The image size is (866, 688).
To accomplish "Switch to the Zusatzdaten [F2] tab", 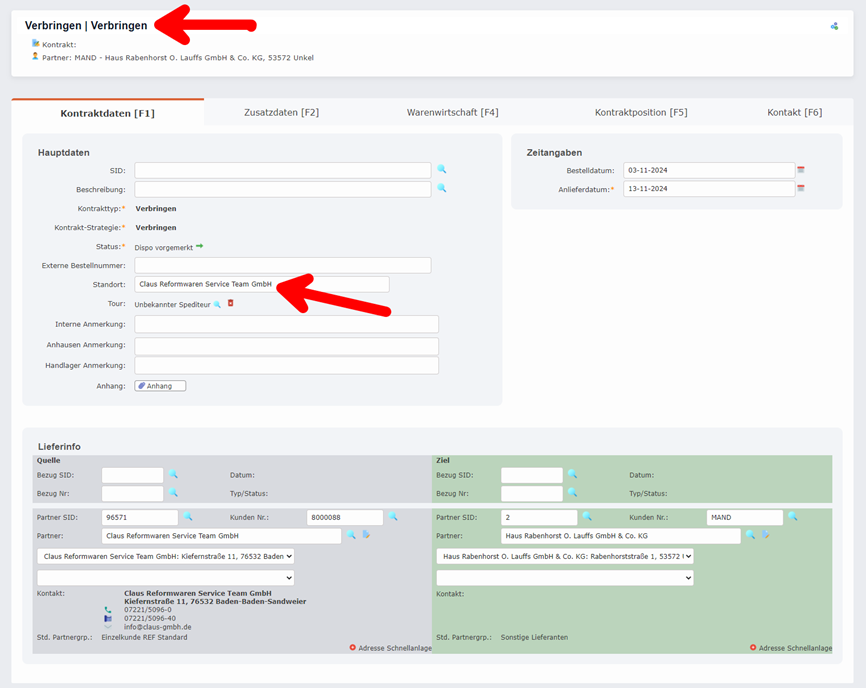I will 281,112.
